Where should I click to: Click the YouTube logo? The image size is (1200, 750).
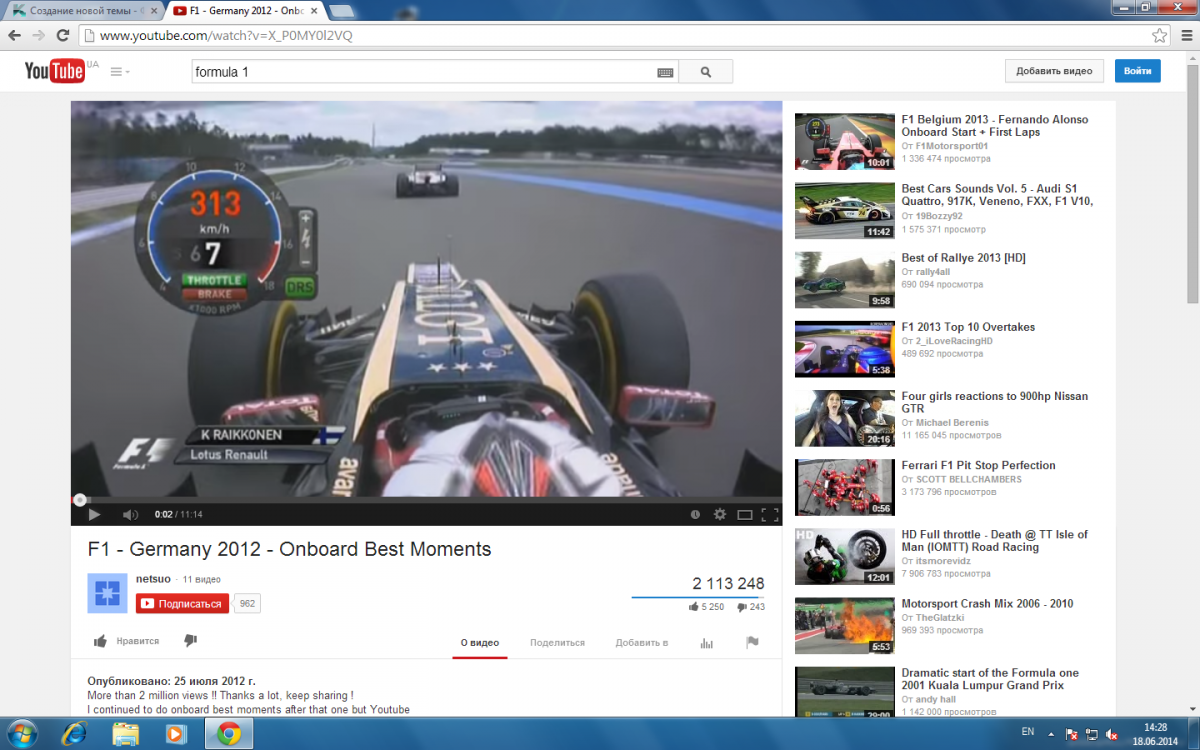56,71
